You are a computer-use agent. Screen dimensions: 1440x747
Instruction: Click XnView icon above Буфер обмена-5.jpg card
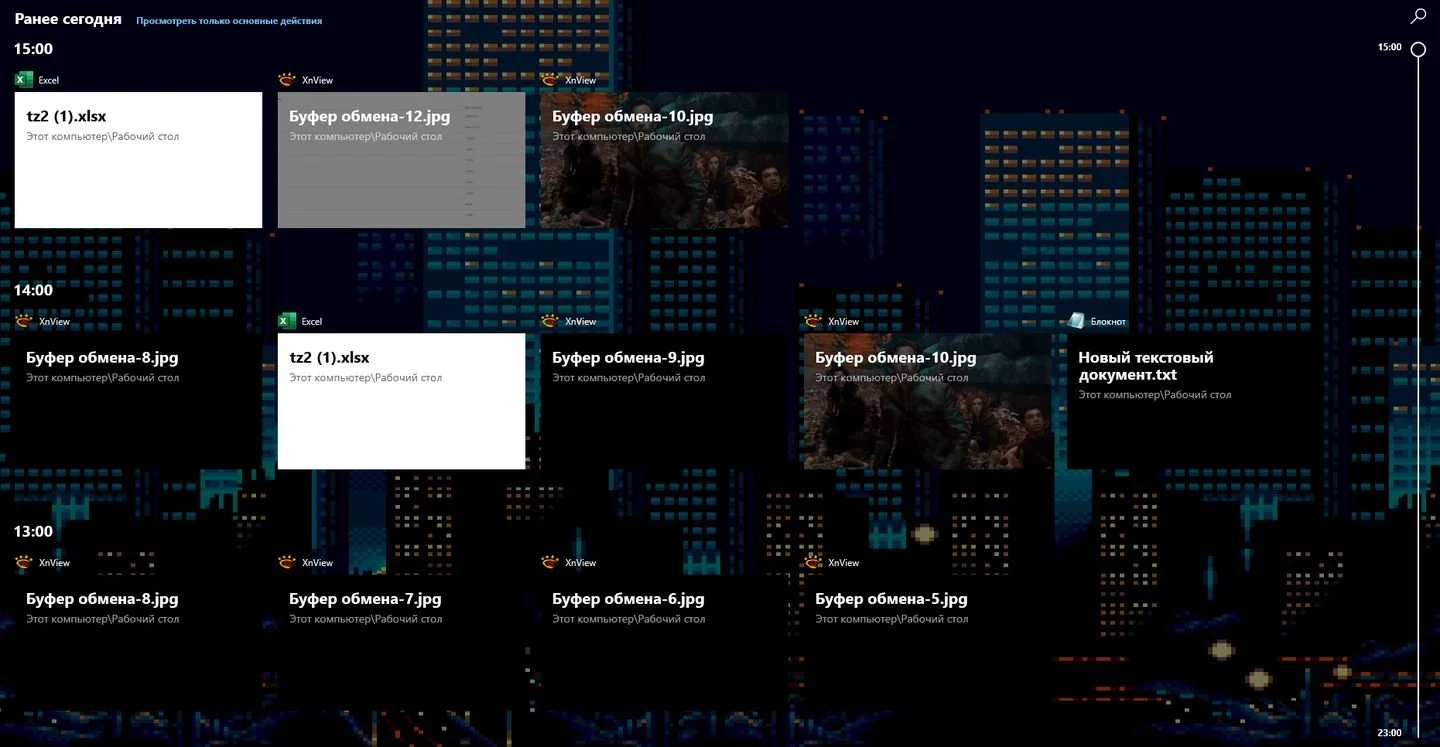coord(813,562)
